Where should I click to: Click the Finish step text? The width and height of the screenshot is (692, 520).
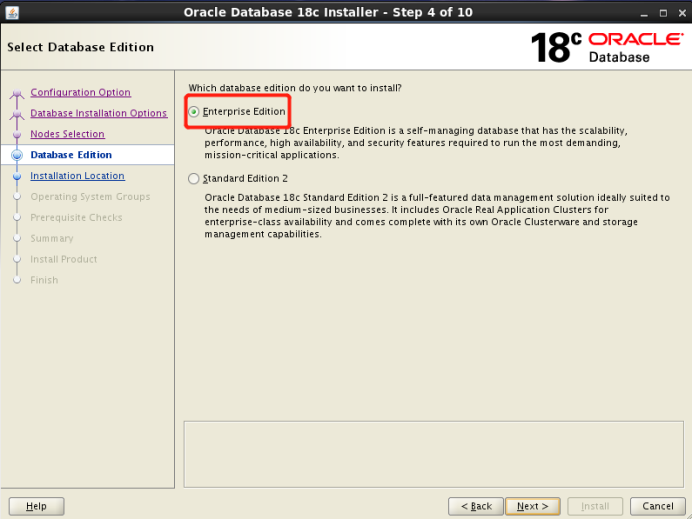[44, 280]
